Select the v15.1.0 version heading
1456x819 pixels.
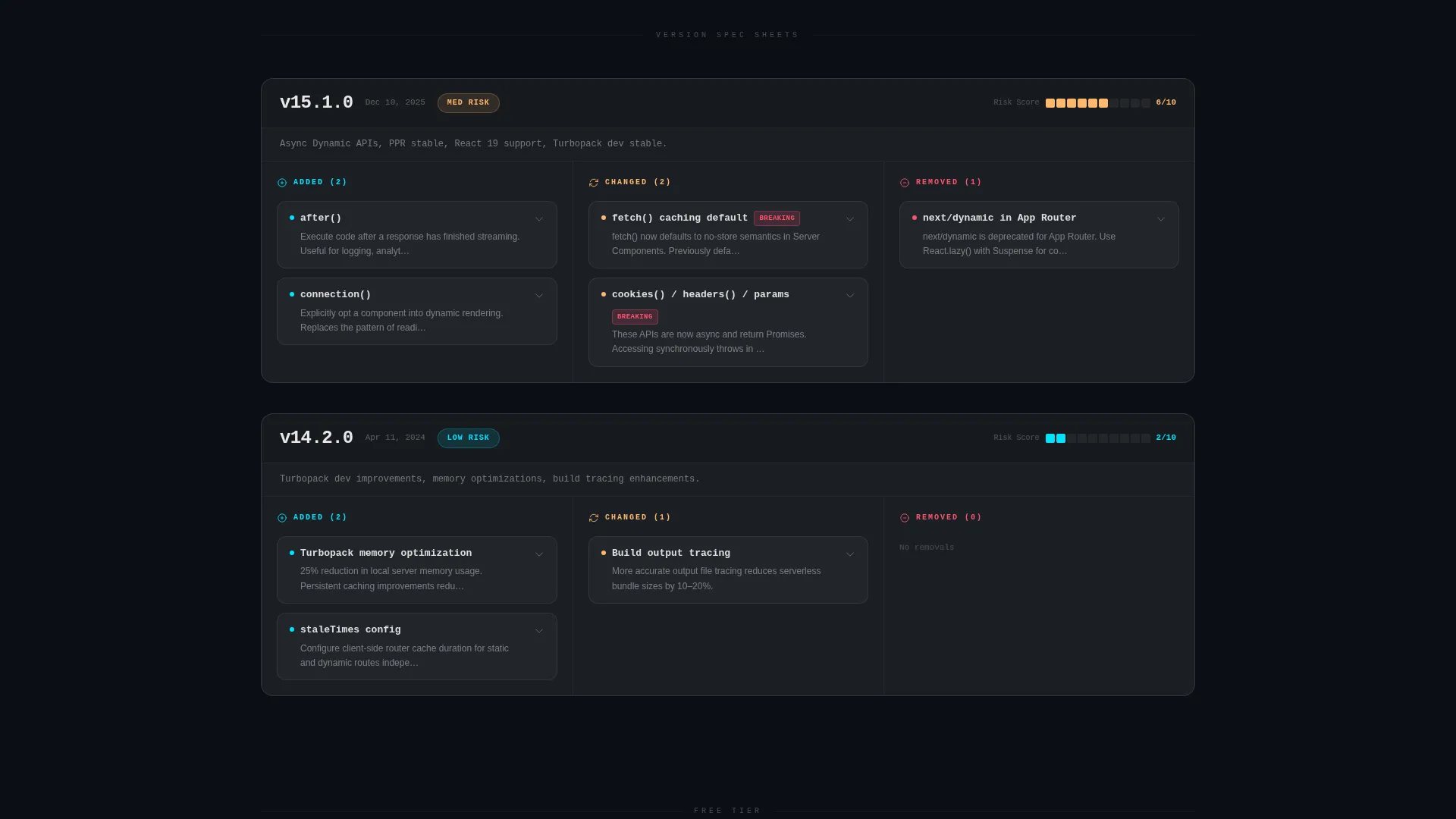click(x=316, y=102)
